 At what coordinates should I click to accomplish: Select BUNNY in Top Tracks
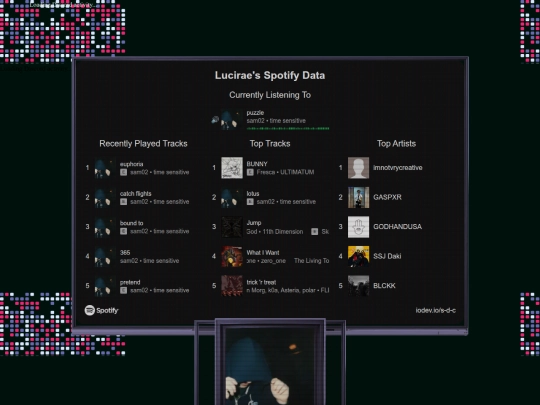(257, 164)
